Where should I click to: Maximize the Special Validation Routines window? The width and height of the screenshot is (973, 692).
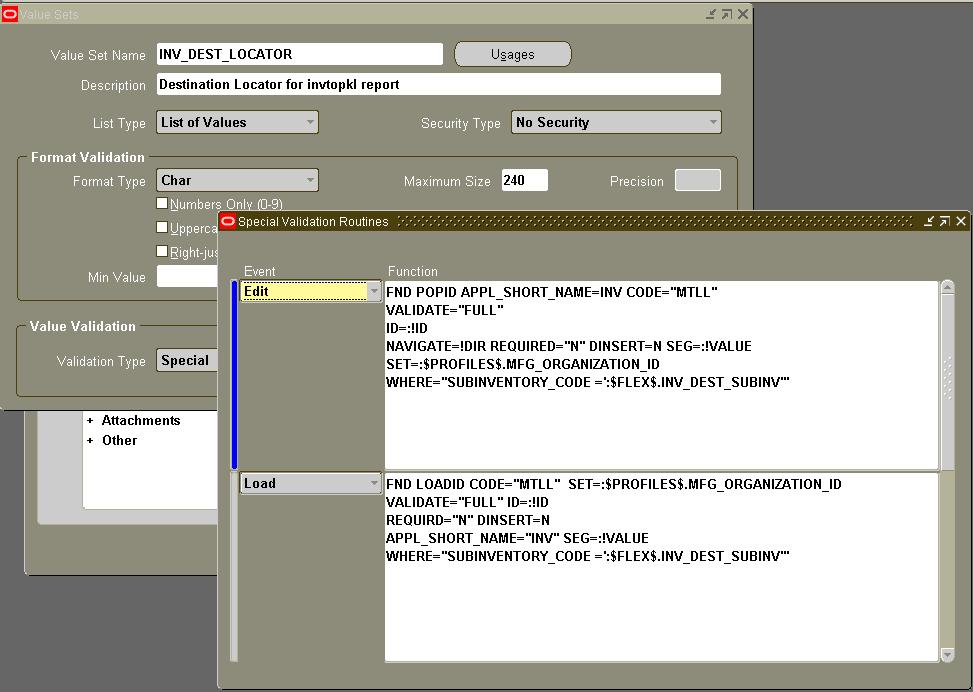coord(944,221)
